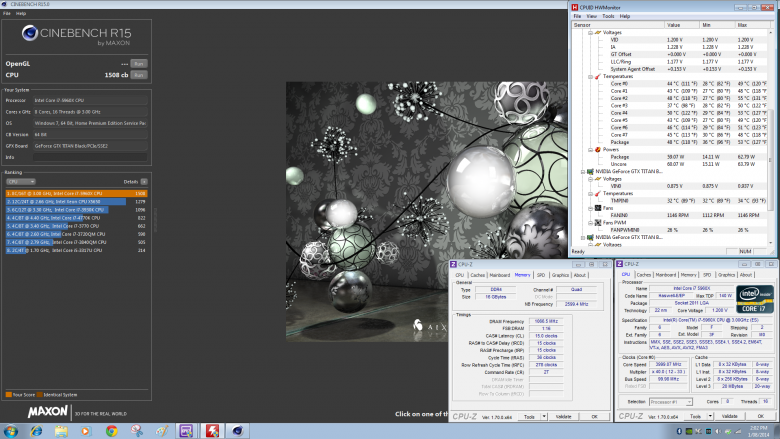Switch to Memory tab in right CPU-Z
The image size is (780, 439).
coord(688,275)
